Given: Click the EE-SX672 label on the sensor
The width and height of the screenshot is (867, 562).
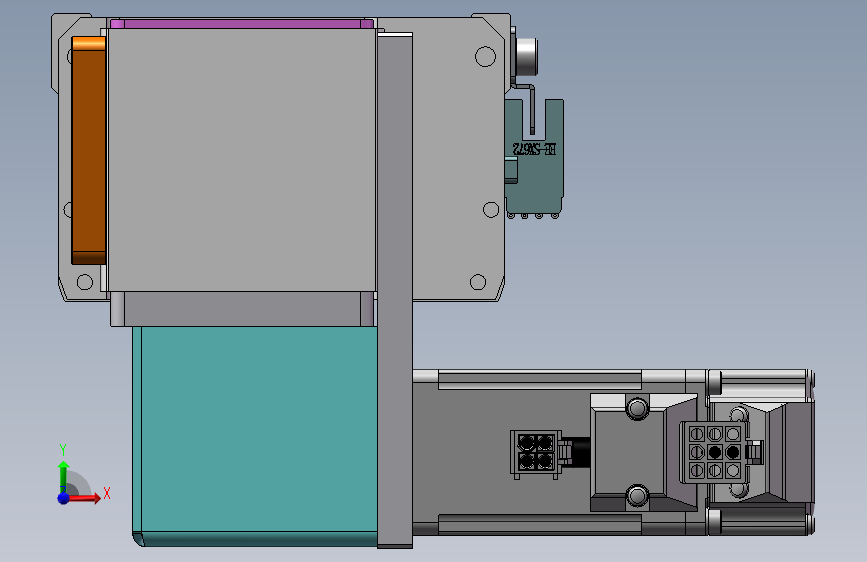Looking at the screenshot, I should click(x=534, y=149).
